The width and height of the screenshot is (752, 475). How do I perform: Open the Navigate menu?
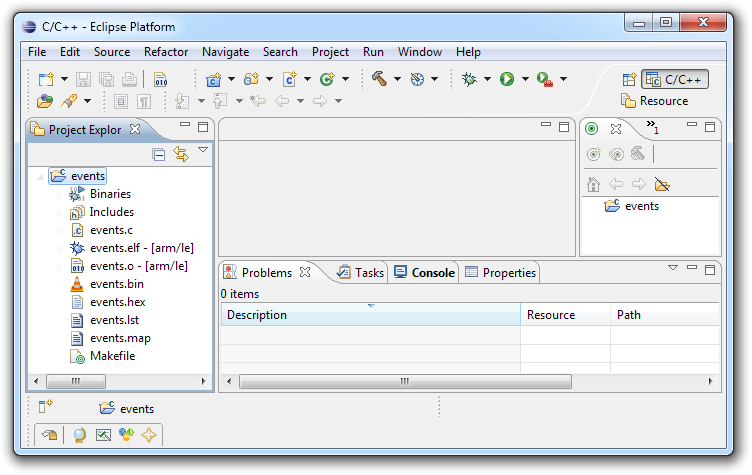point(225,52)
